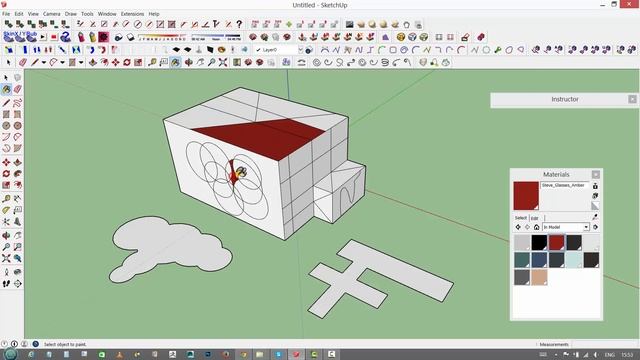Open the File menu
Image resolution: width=640 pixels, height=360 pixels.
[x=6, y=14]
